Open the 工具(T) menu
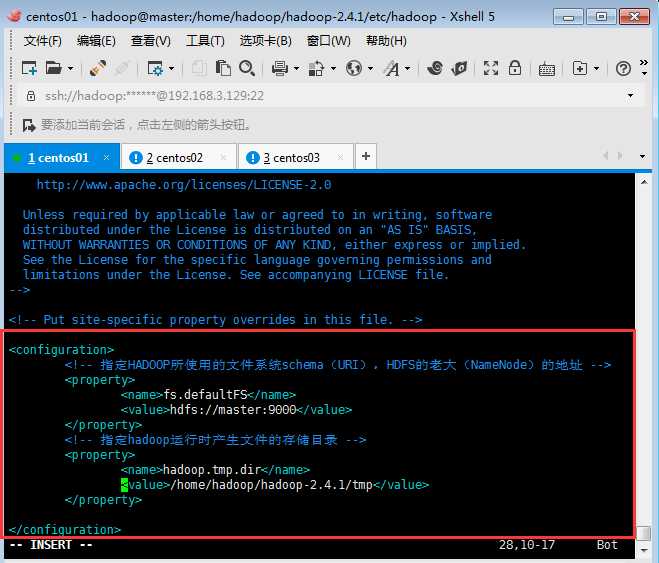 [x=205, y=41]
